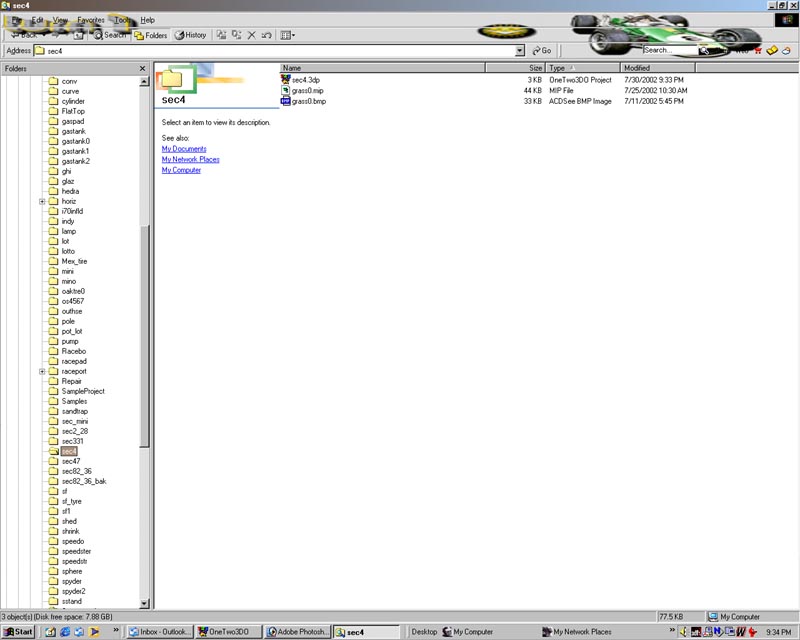
Task: Click the Windows flag logo throbber
Action: point(786,20)
